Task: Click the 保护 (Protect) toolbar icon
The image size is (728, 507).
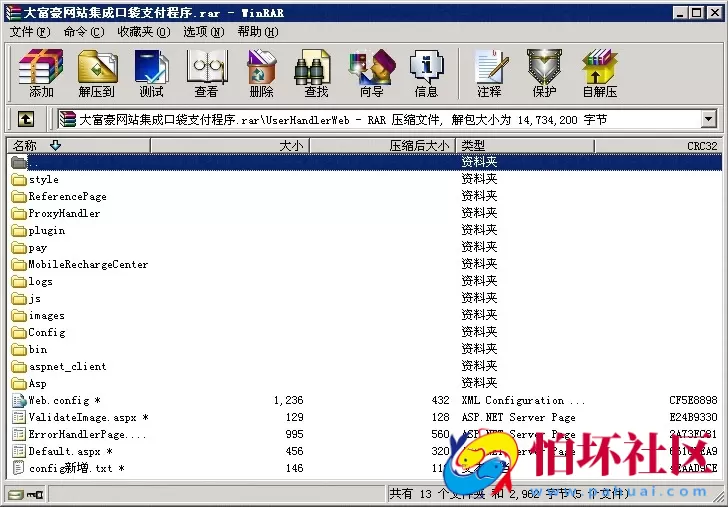Action: pyautogui.click(x=544, y=73)
